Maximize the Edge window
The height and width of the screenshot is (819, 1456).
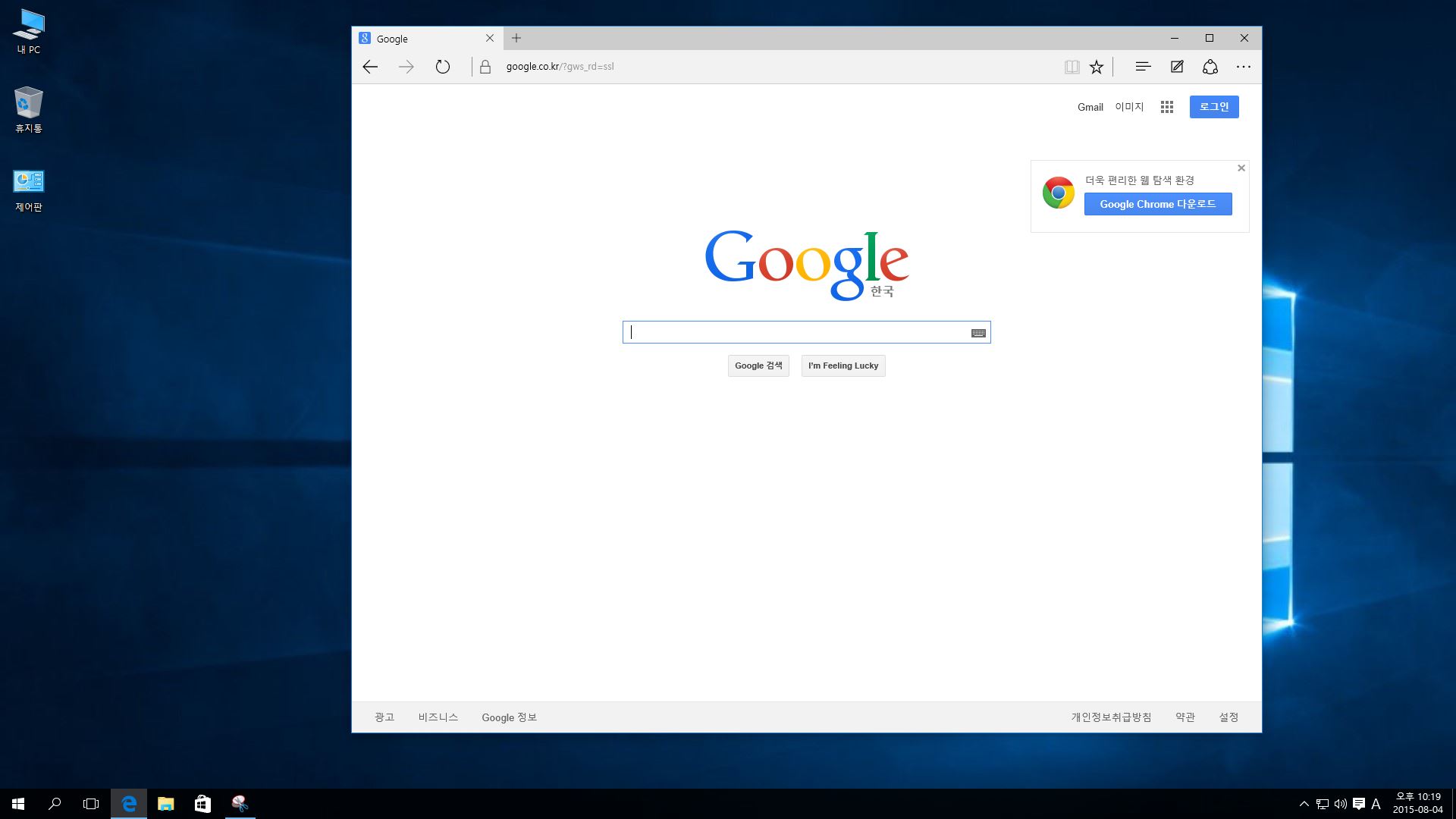point(1210,38)
